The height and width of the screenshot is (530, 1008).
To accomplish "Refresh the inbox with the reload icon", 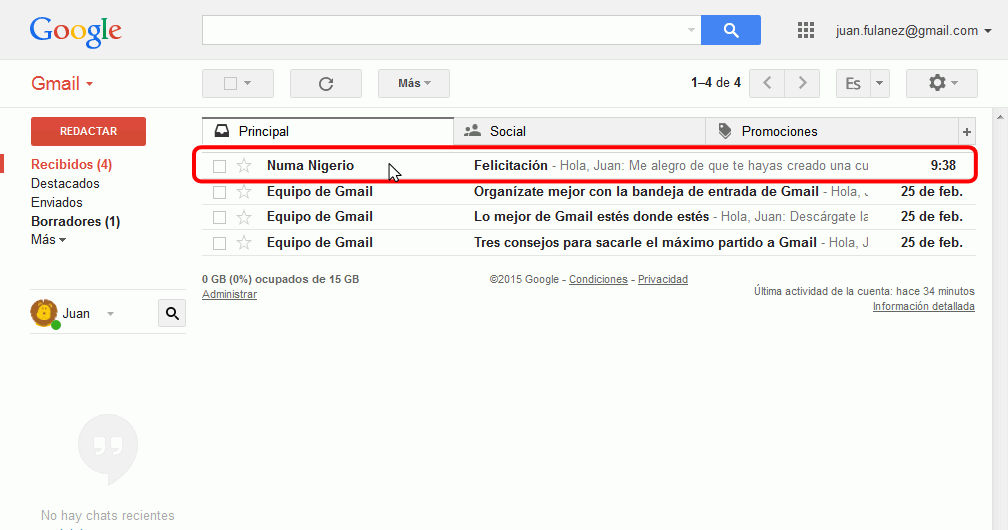I will click(x=326, y=84).
